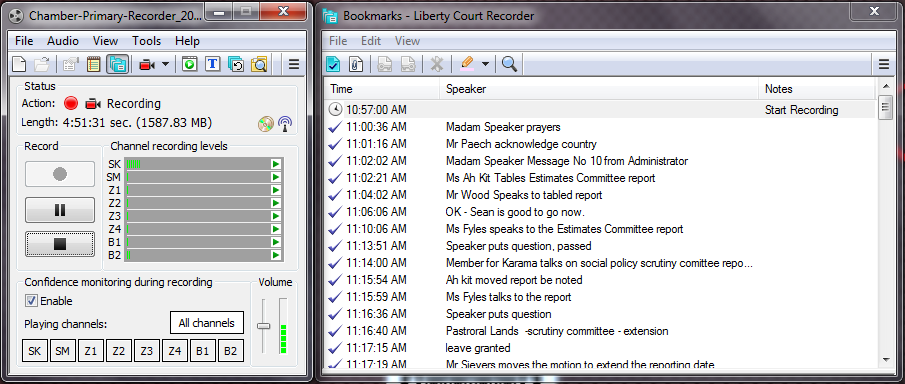Open the Tools menu
The width and height of the screenshot is (905, 384).
click(x=147, y=41)
